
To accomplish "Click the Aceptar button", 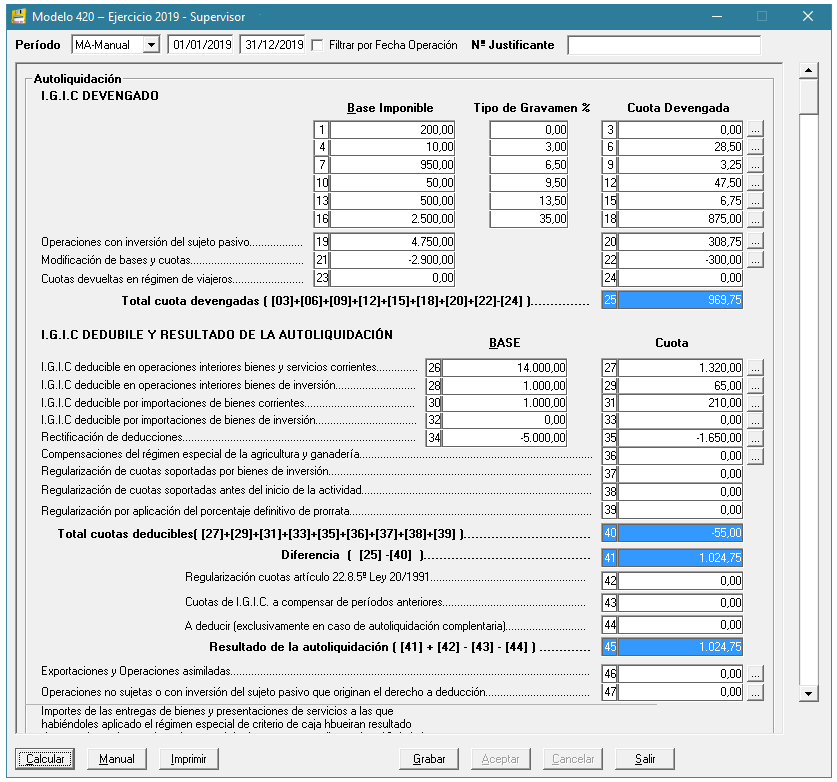I will coord(500,759).
